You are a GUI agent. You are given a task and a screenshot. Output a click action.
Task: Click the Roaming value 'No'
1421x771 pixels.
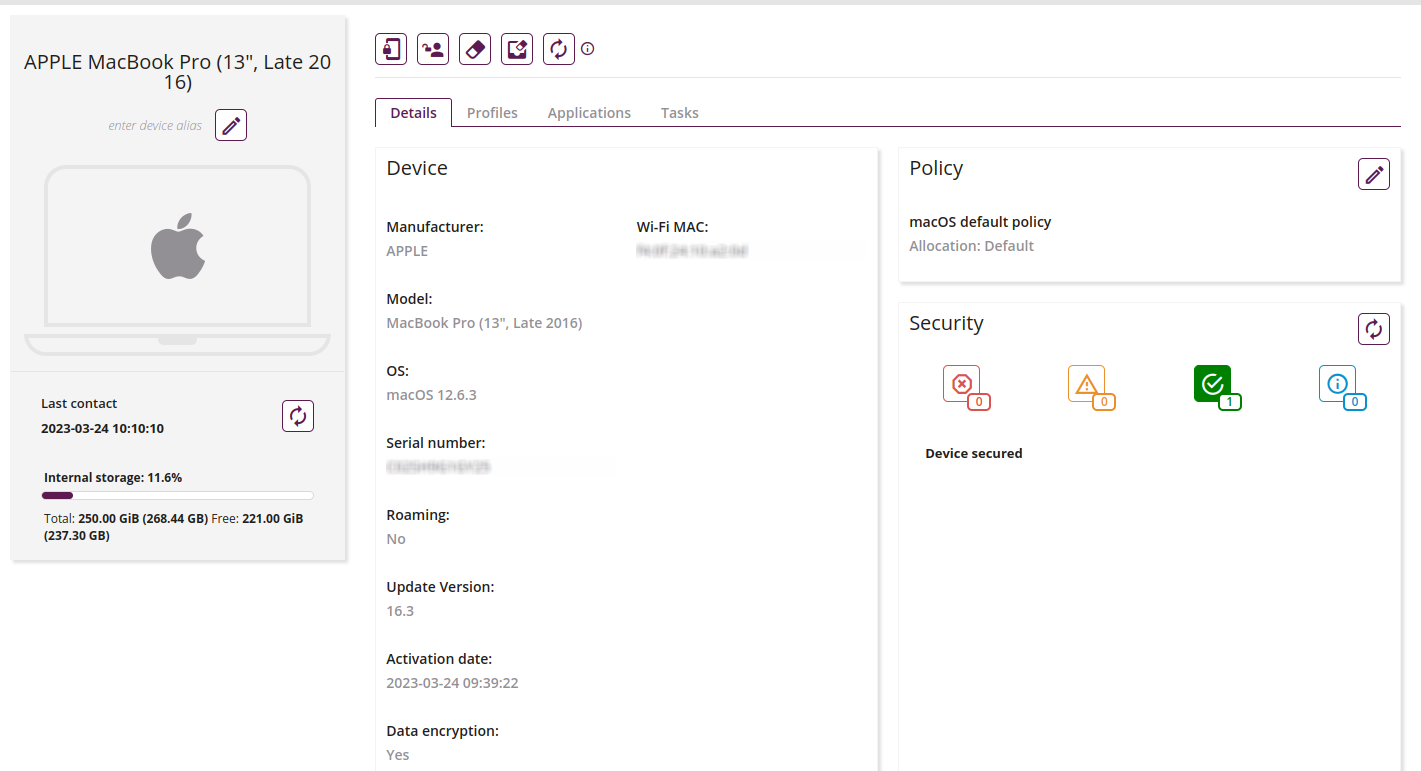point(396,539)
